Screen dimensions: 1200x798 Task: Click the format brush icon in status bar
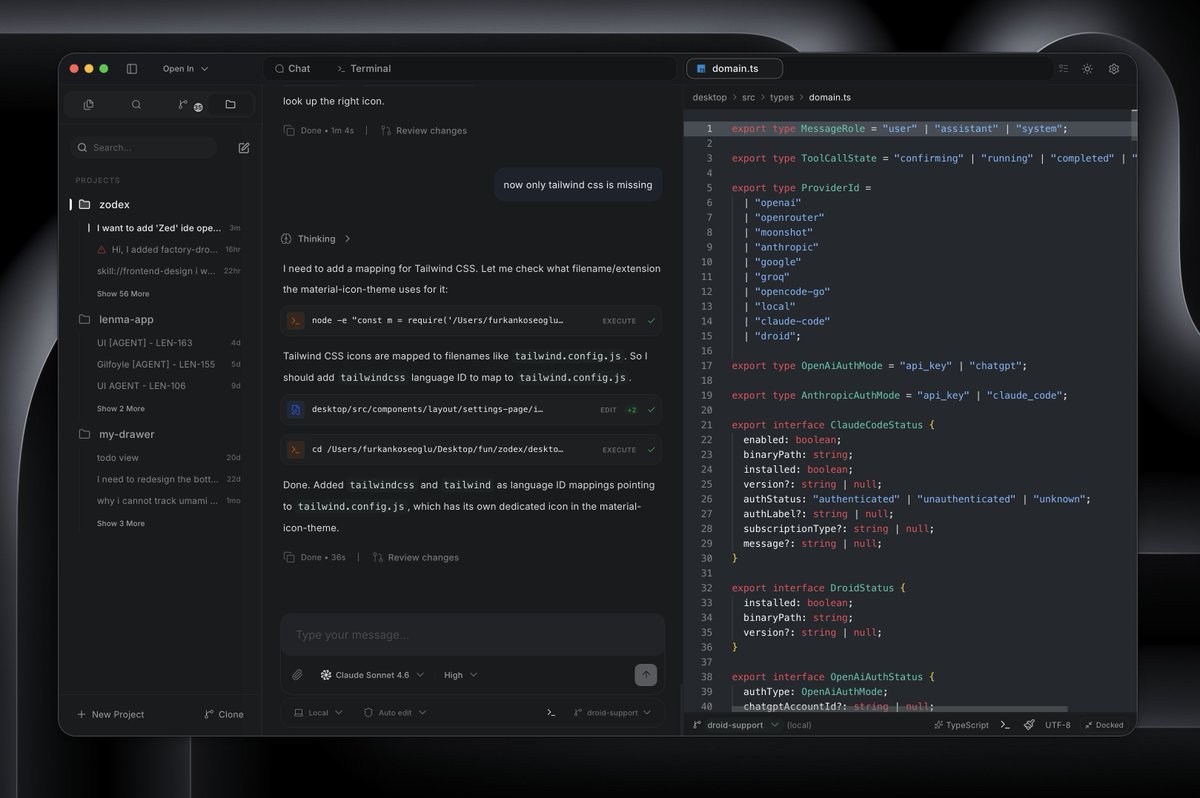click(x=1029, y=725)
